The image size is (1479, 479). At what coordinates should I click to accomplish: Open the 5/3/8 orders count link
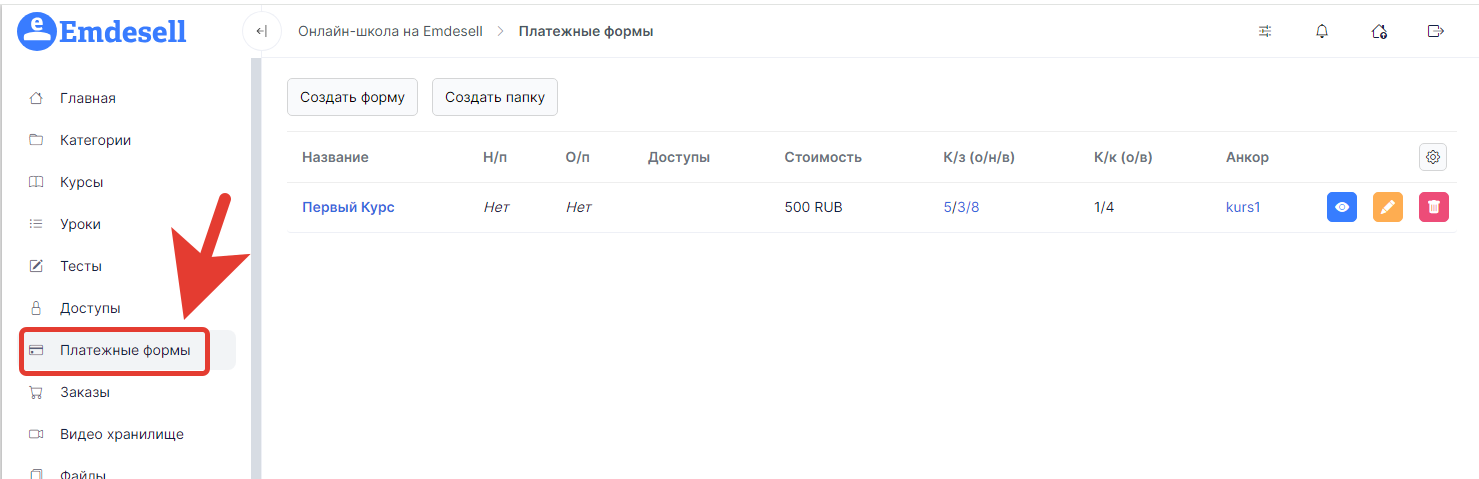click(961, 207)
